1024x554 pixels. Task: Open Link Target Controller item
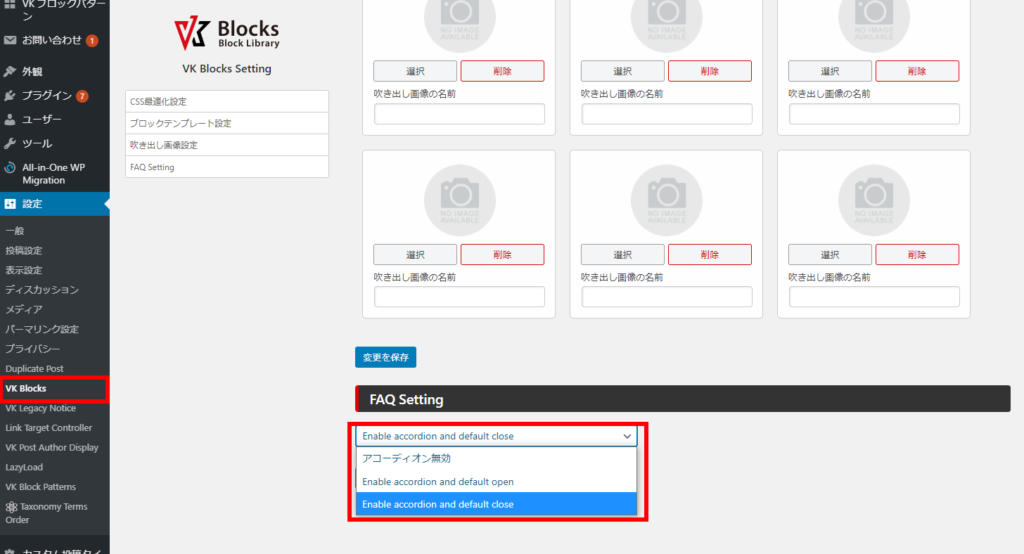point(49,428)
